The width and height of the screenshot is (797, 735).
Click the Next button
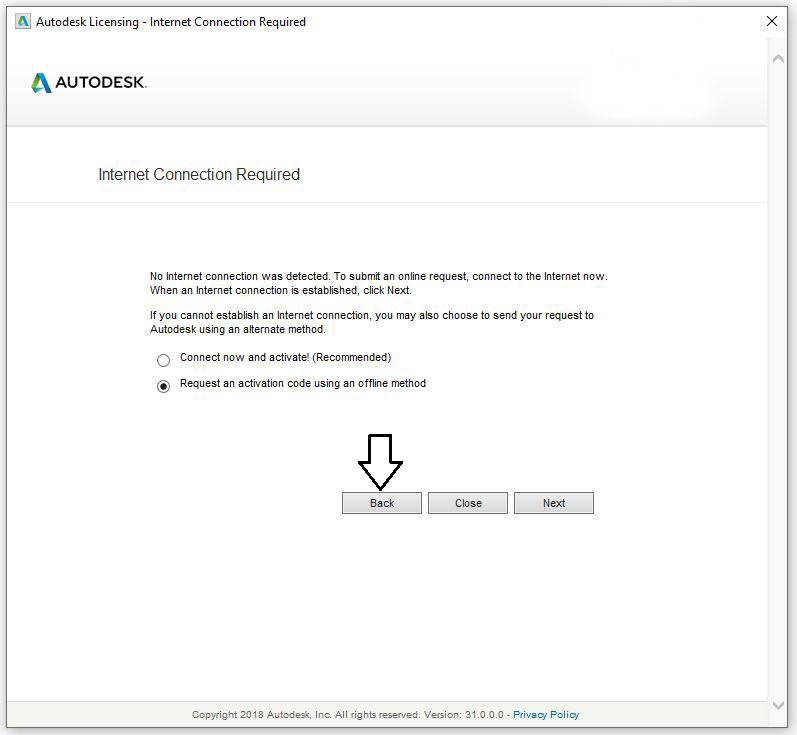click(554, 503)
